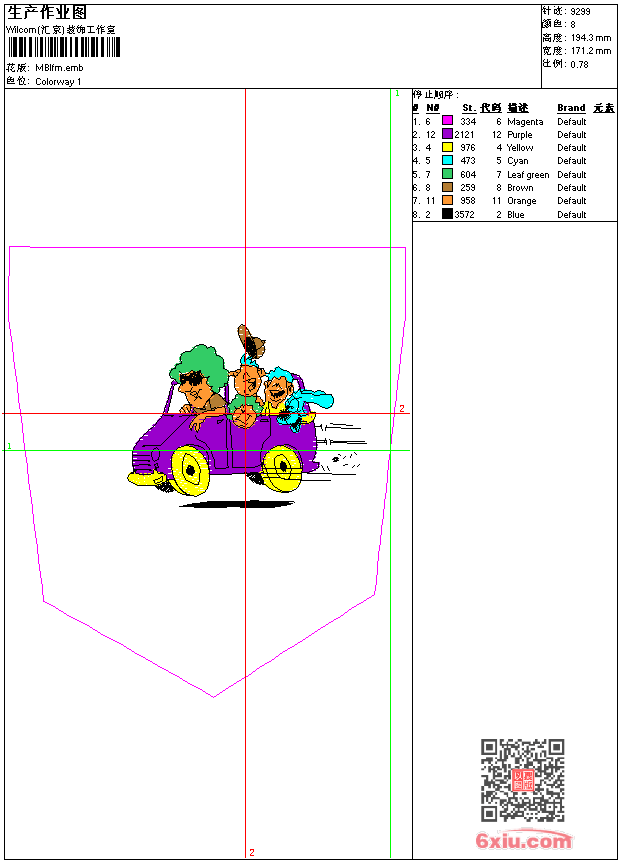Click the Purple color swatch
620x860 pixels.
click(447, 134)
